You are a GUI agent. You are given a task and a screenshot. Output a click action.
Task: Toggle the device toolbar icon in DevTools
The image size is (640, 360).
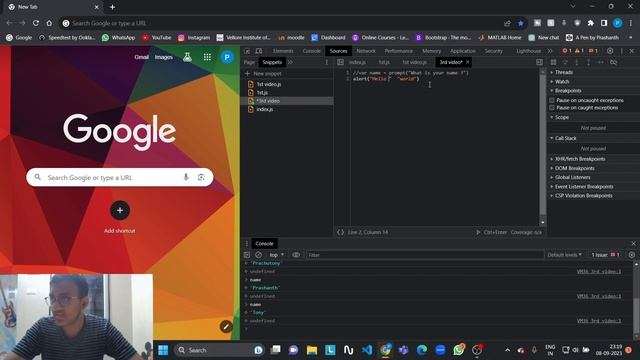pyautogui.click(x=259, y=51)
